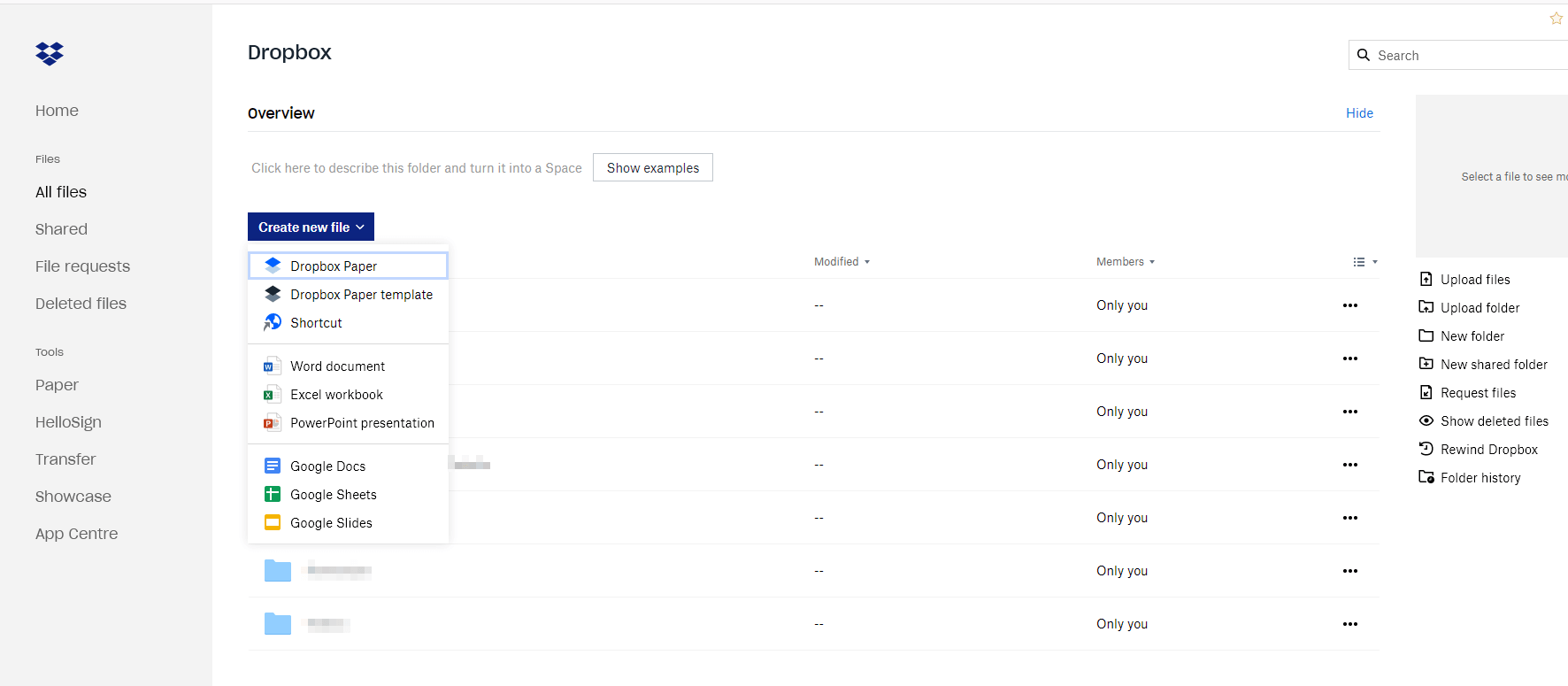Open HelloSign in sidebar
Viewport: 1568px width, 686px height.
pyautogui.click(x=68, y=422)
